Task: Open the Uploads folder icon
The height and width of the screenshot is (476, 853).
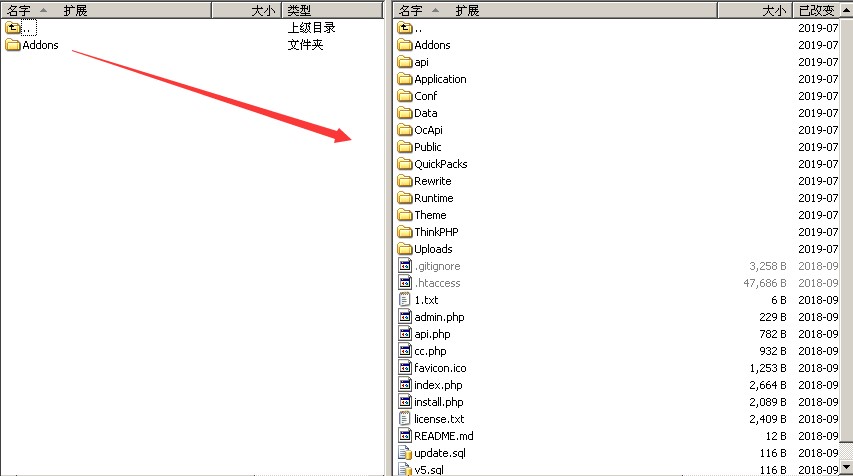Action: 405,249
